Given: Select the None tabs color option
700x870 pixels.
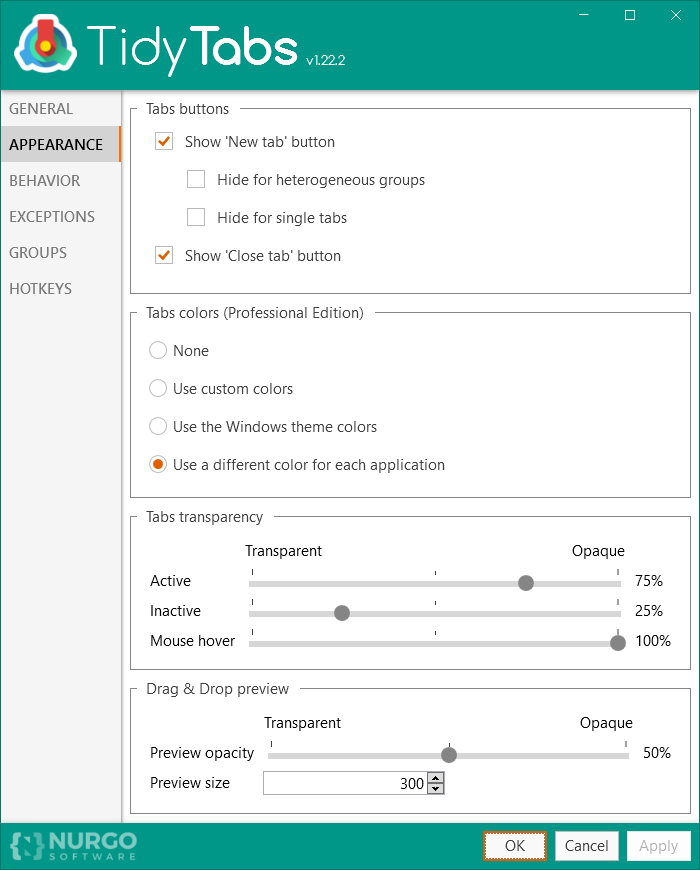Looking at the screenshot, I should coord(158,350).
